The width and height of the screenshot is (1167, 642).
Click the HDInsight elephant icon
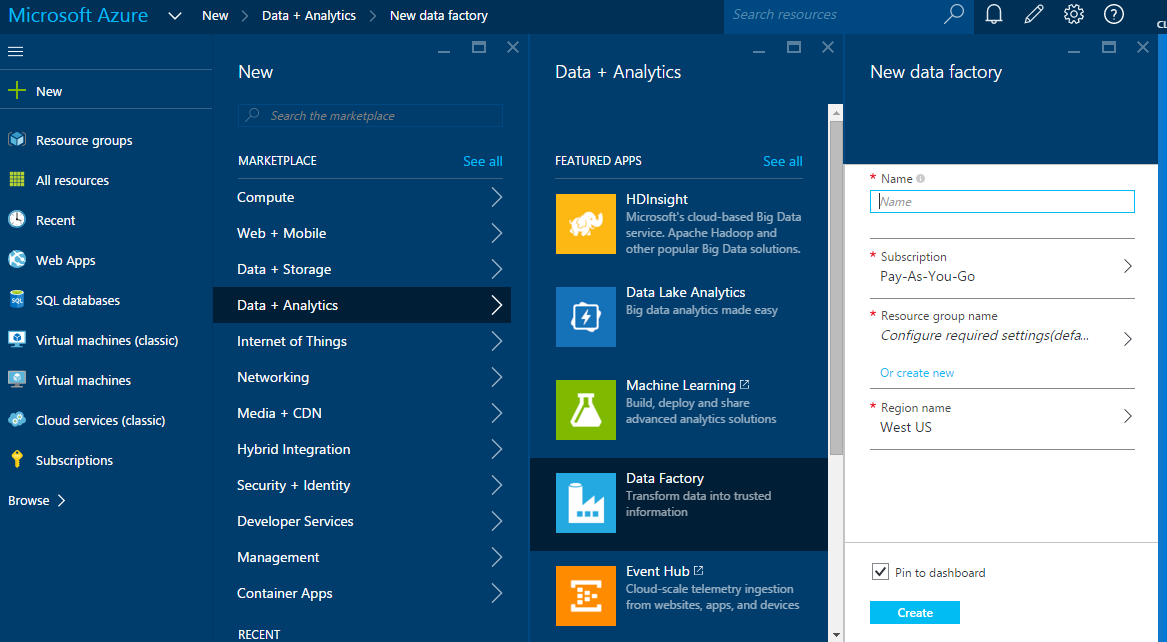pos(586,224)
